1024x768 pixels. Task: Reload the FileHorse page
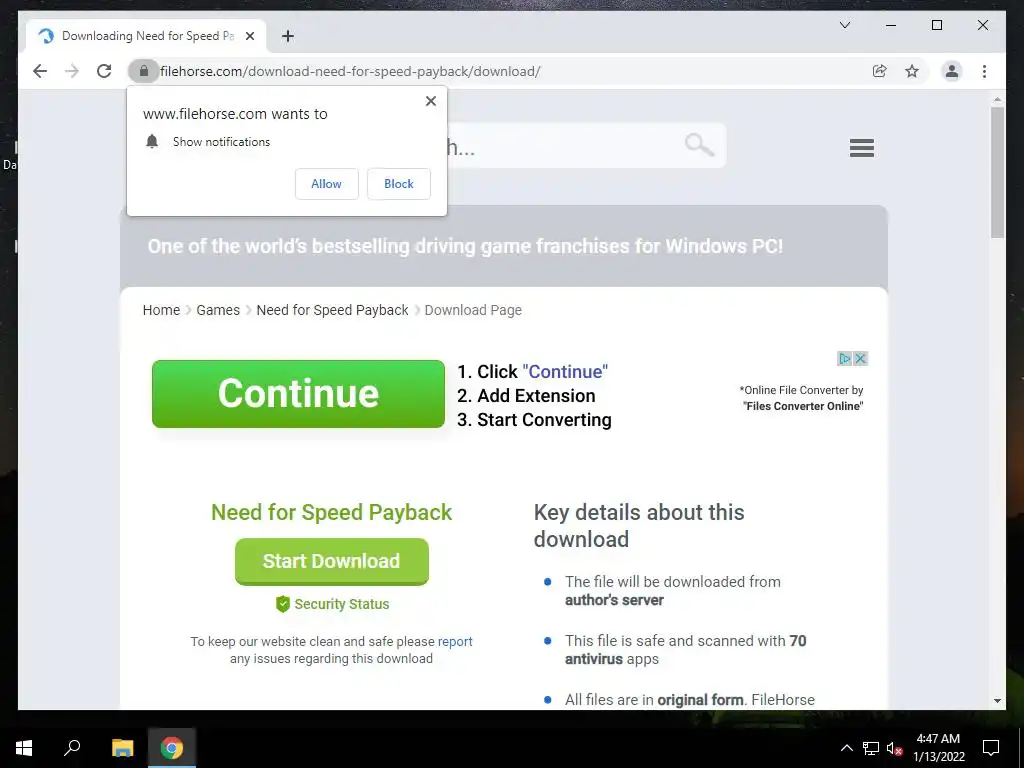[x=104, y=71]
